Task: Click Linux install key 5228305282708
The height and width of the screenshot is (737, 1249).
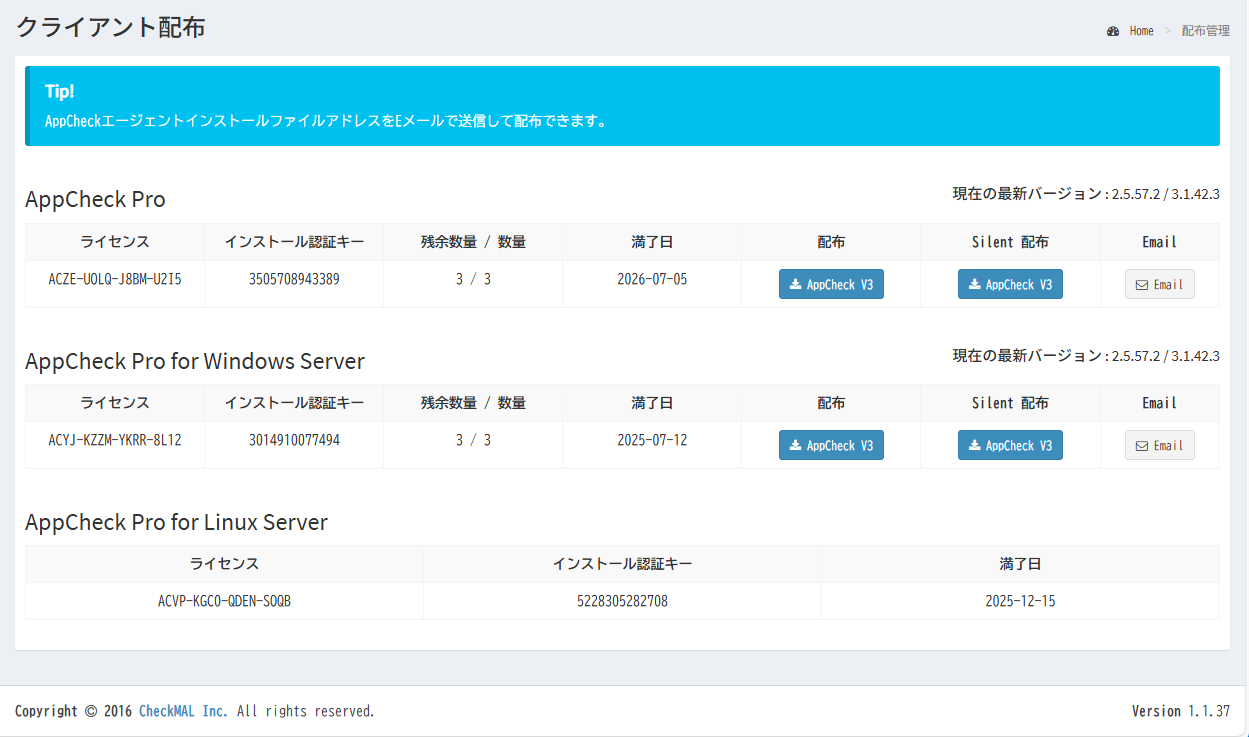Action: [622, 601]
